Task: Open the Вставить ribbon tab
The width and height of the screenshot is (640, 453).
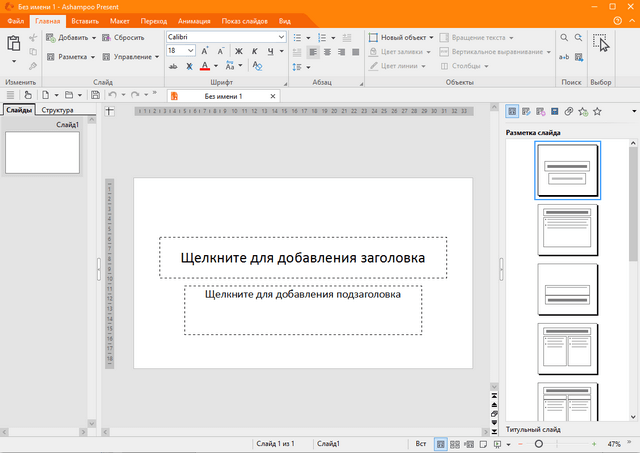Action: [85, 20]
